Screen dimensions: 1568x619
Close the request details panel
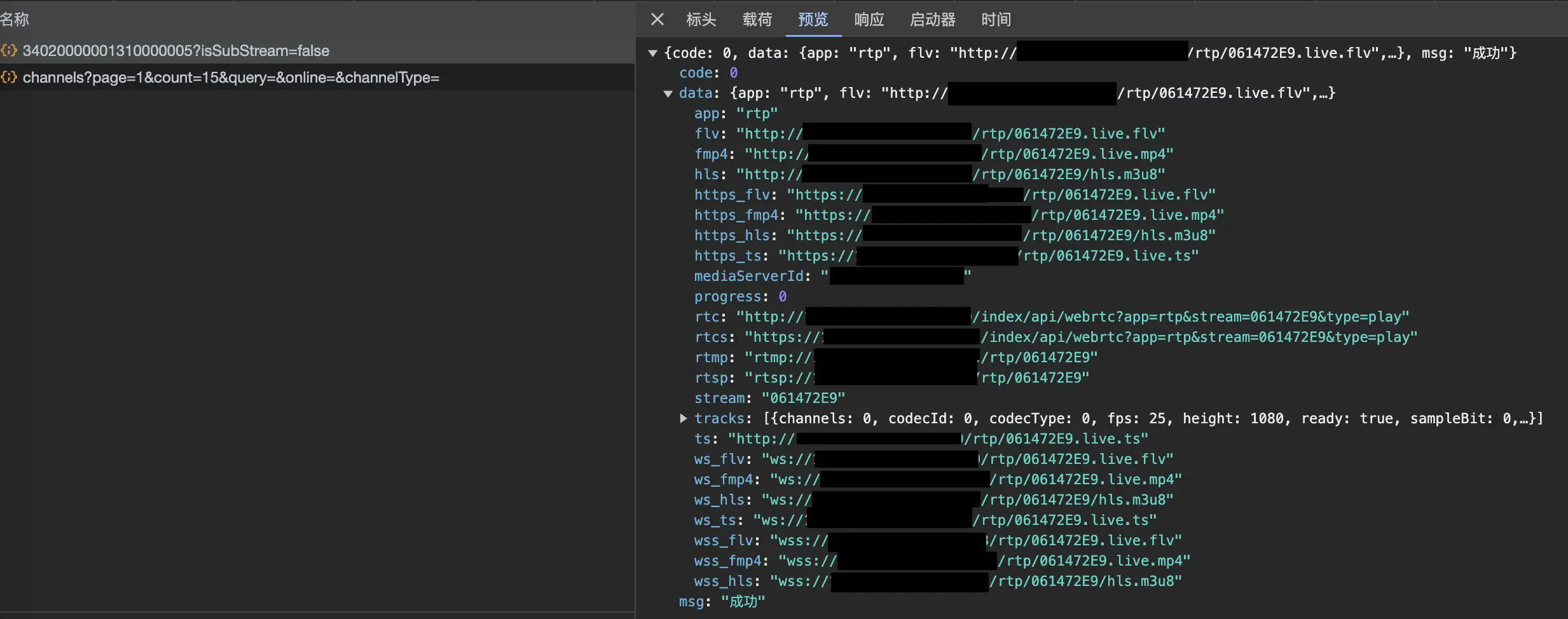pos(657,20)
